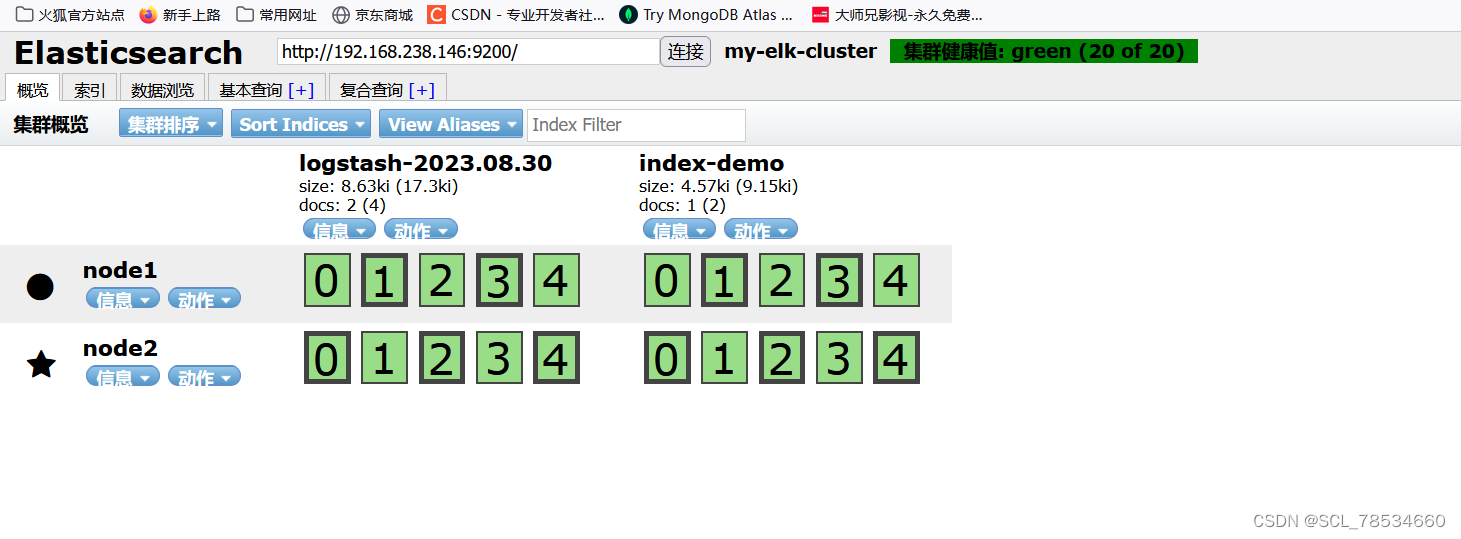Select index-demo shard 2 on node2
The width and height of the screenshot is (1461, 539).
[782, 358]
